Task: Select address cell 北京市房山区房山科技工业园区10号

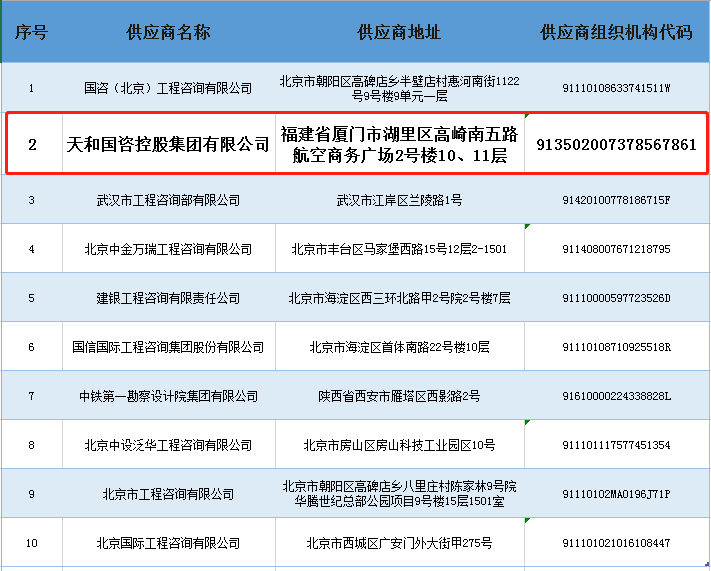Action: [x=399, y=445]
